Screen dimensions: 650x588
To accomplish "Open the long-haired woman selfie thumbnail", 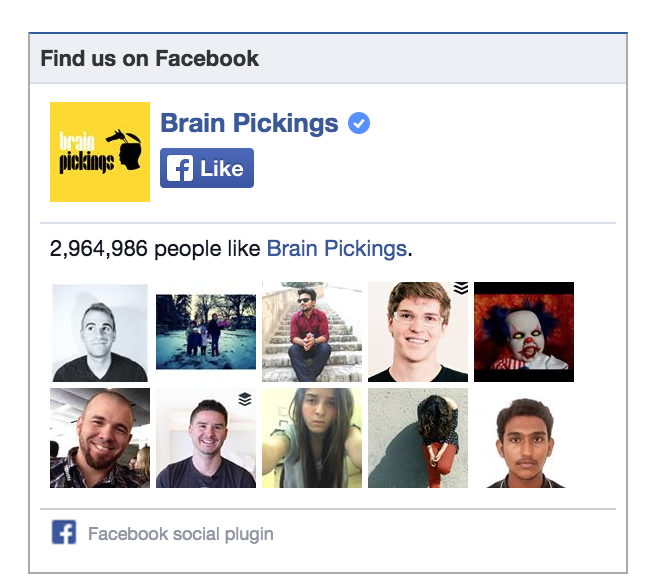I will [x=312, y=438].
